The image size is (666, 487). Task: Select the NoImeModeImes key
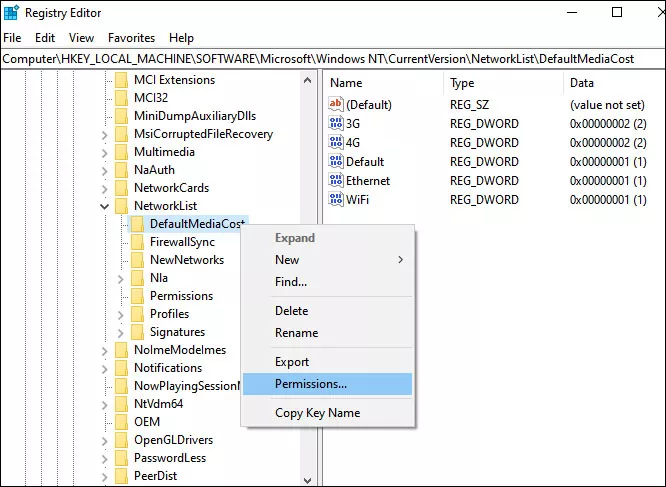pyautogui.click(x=180, y=350)
